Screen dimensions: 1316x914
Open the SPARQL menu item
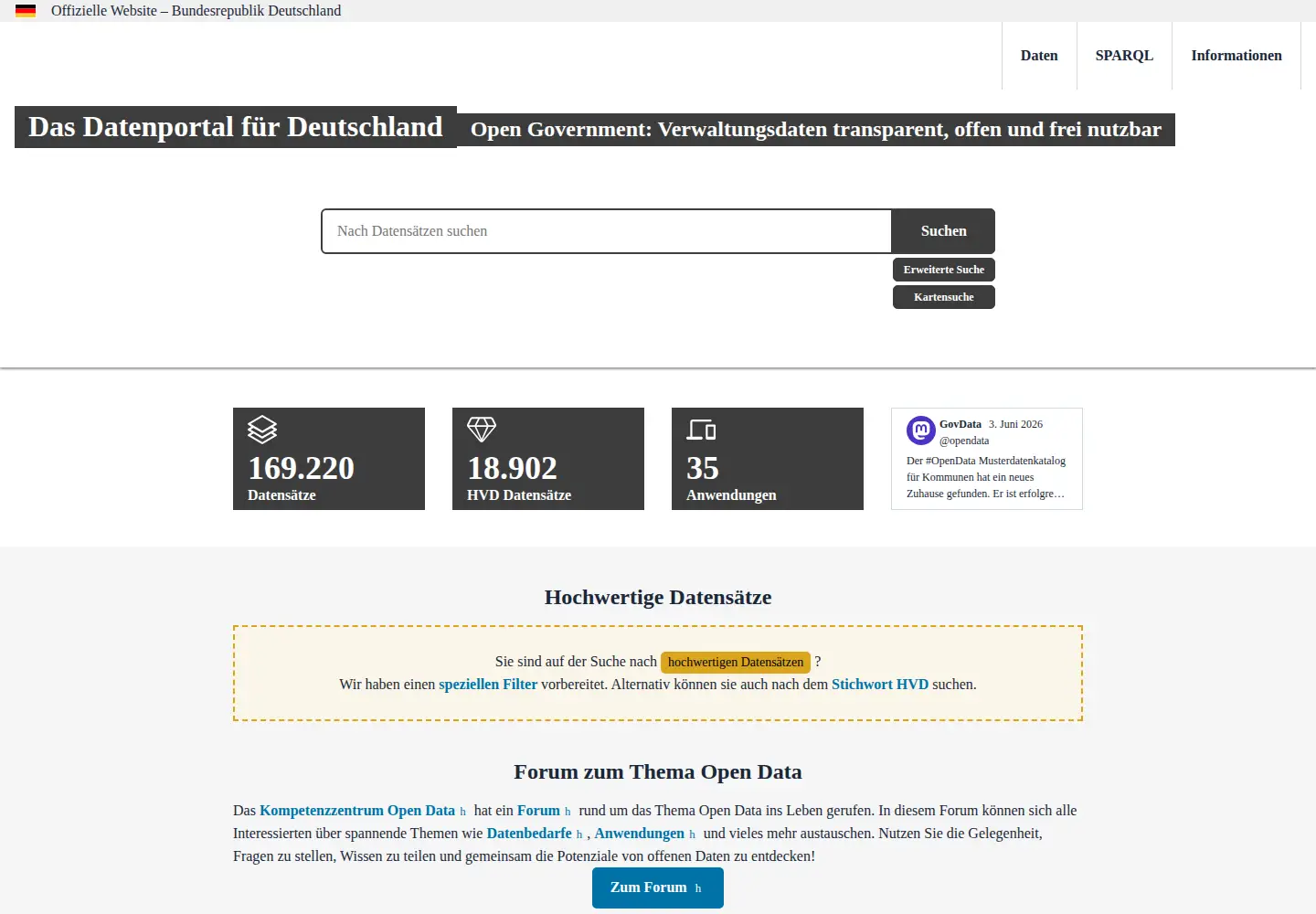coord(1124,56)
